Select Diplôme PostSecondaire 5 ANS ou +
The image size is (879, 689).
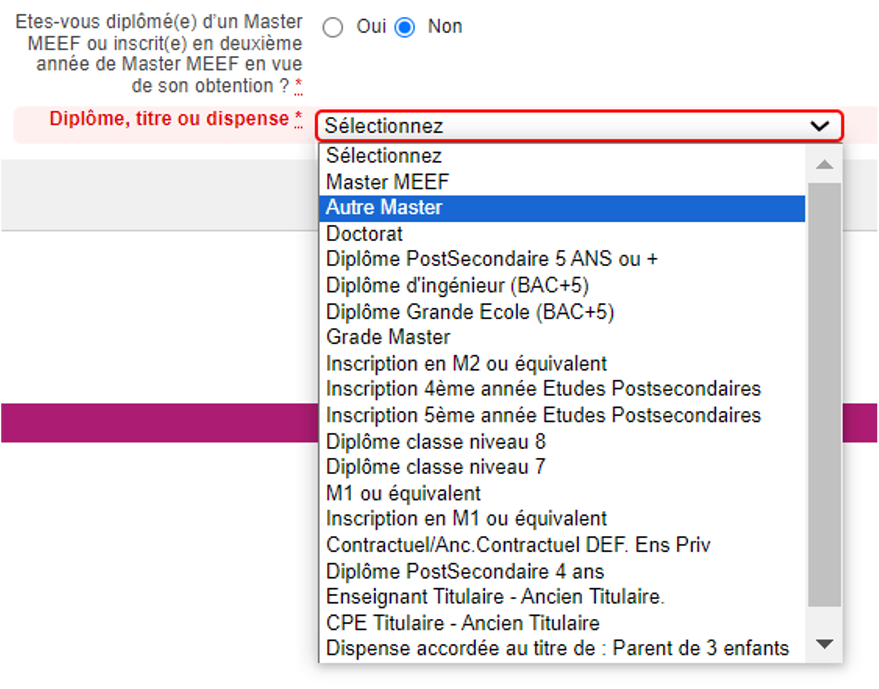[x=492, y=260]
